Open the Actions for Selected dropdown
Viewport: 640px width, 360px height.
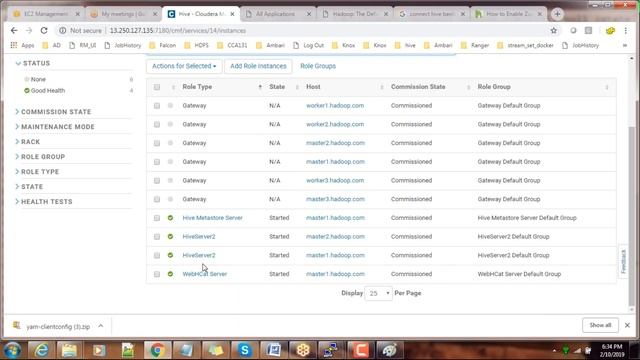[184, 66]
